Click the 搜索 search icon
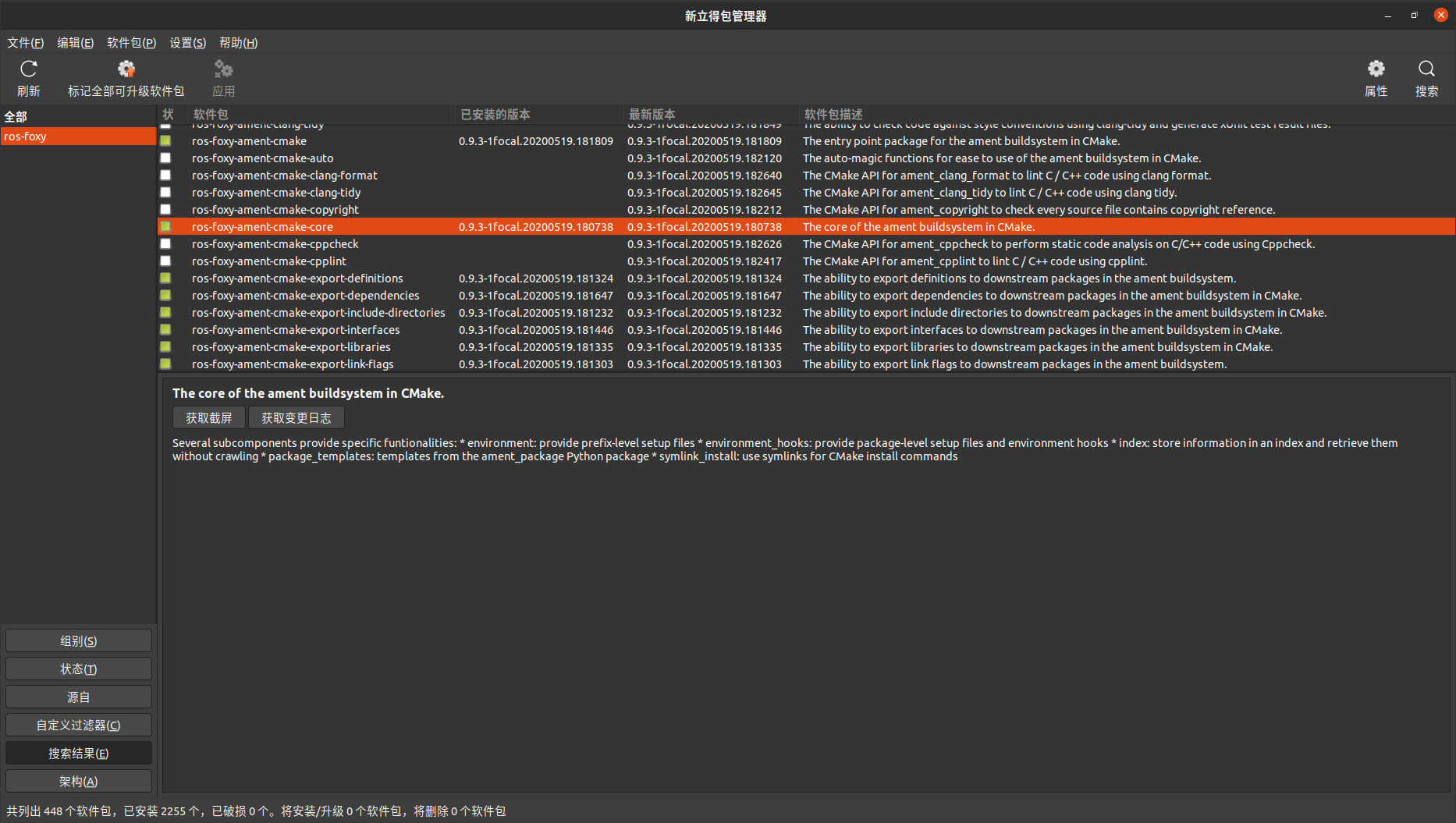The height and width of the screenshot is (823, 1456). (1426, 77)
